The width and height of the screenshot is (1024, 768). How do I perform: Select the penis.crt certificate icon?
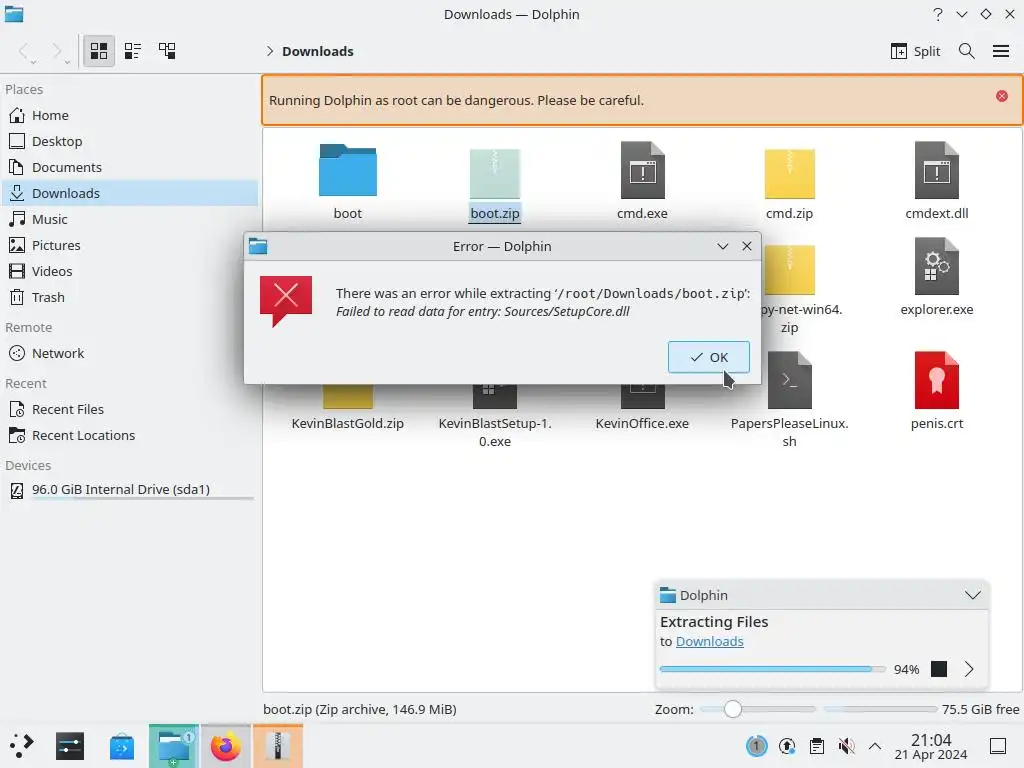pos(936,380)
